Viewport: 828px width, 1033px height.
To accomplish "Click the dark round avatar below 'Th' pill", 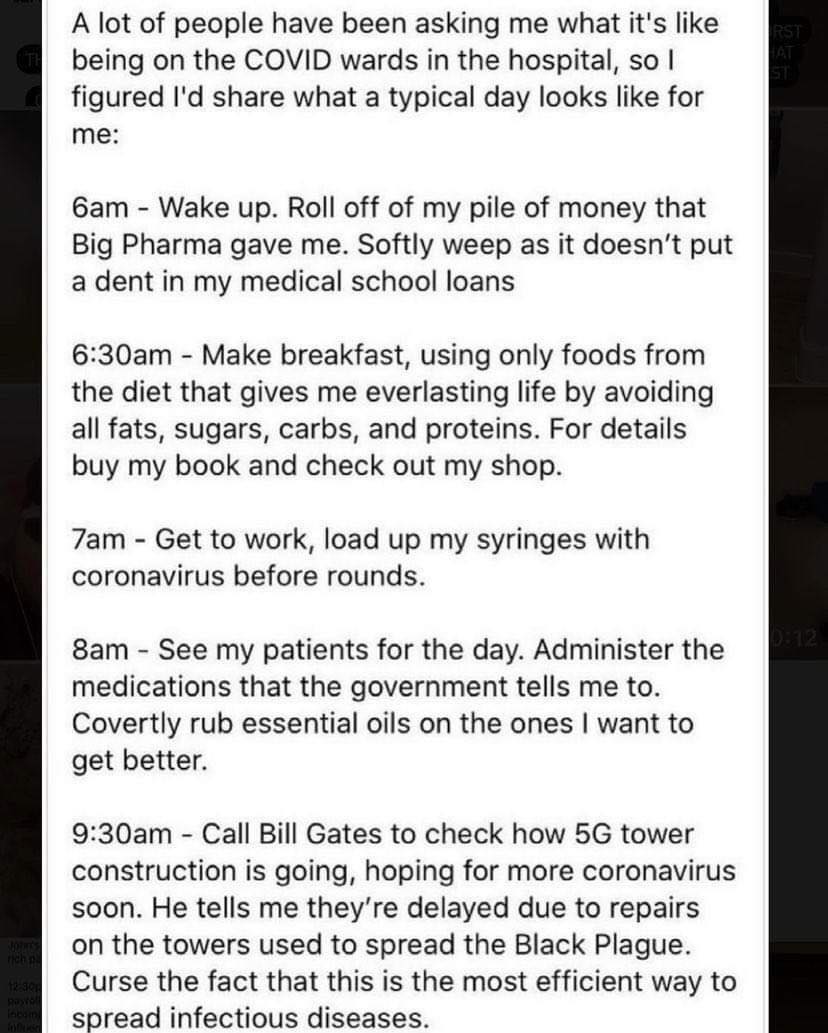I will click(x=34, y=99).
